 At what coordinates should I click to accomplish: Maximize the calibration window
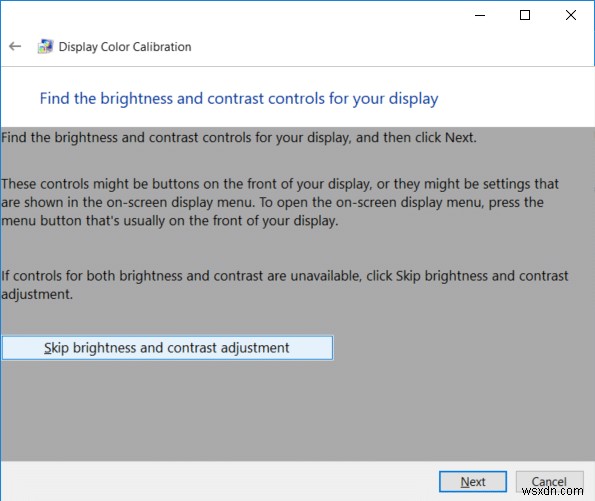pos(525,15)
